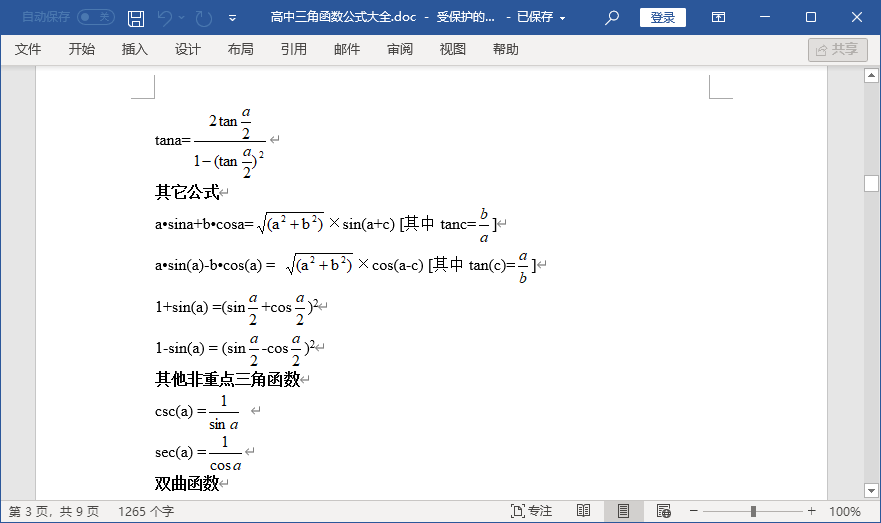Switch to Read Mode view icon
Image resolution: width=881 pixels, height=523 pixels.
[583, 511]
